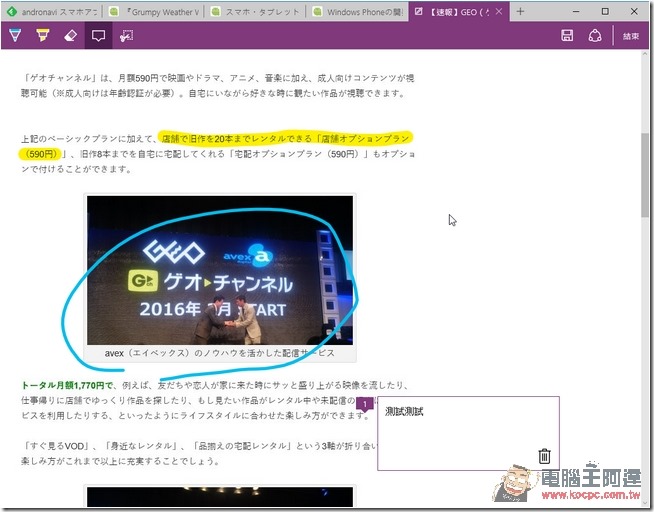This screenshot has width=654, height=512.
Task: Save the web note
Action: click(567, 36)
